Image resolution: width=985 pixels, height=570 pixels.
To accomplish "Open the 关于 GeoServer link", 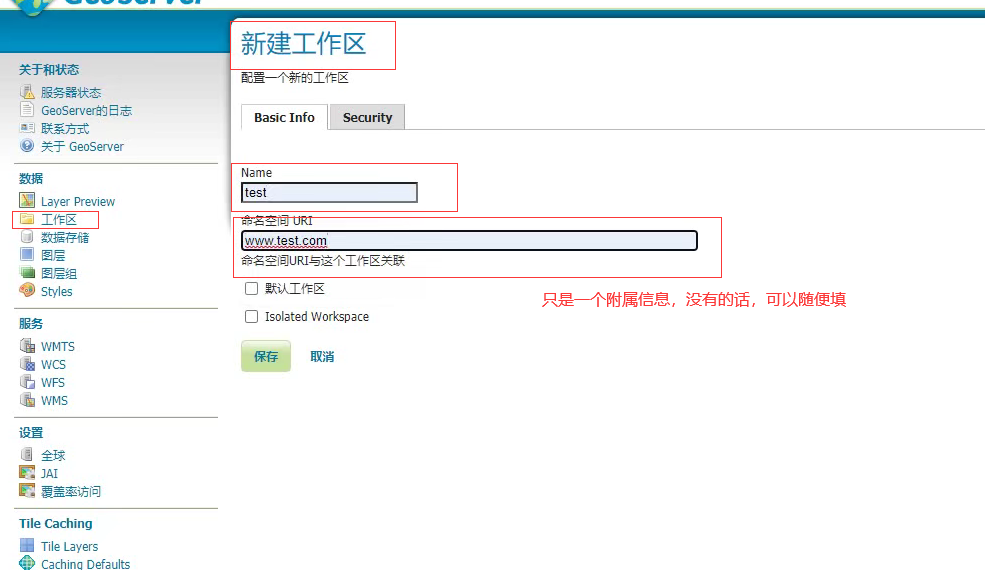I will (82, 146).
